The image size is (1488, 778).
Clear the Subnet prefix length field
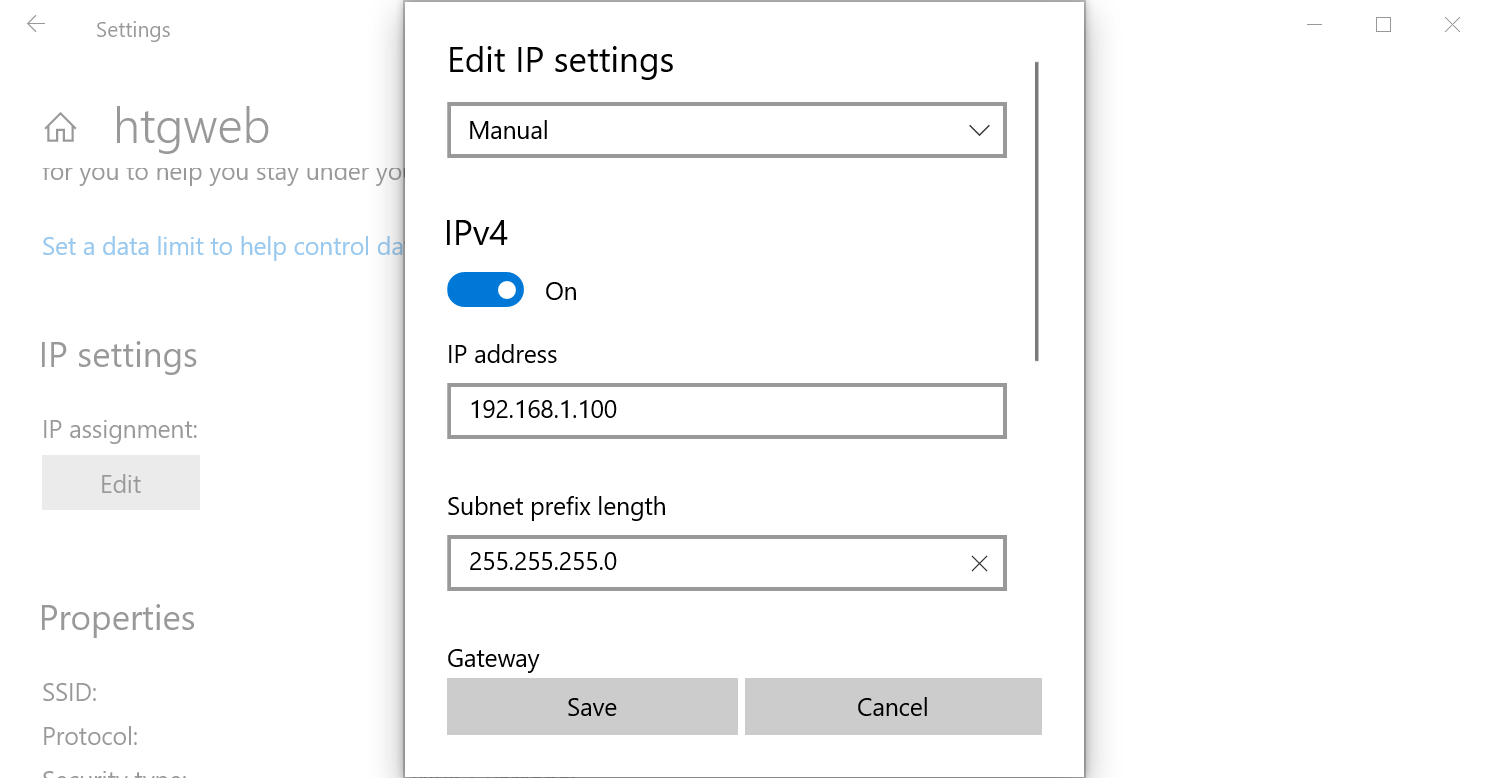pos(978,563)
